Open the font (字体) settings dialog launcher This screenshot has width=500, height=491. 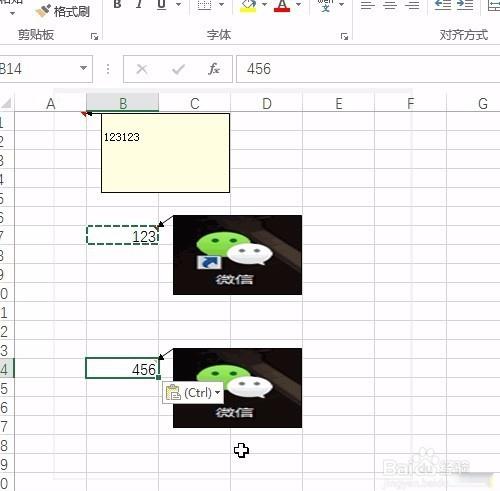[344, 36]
